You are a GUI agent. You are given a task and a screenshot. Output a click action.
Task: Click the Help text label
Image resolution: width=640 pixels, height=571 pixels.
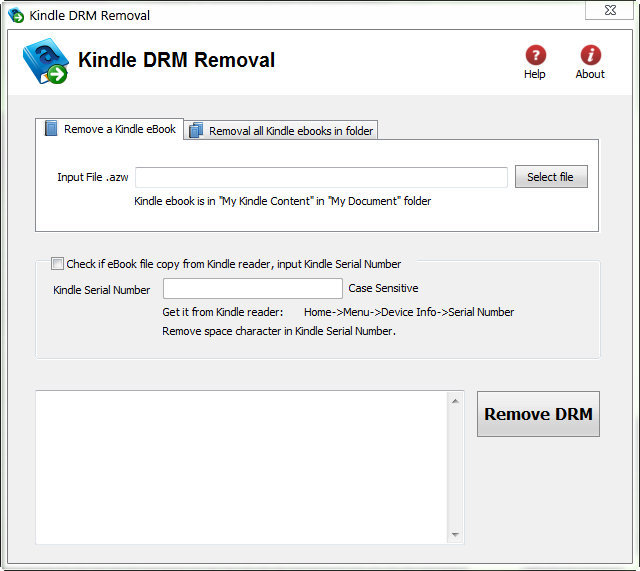(535, 74)
